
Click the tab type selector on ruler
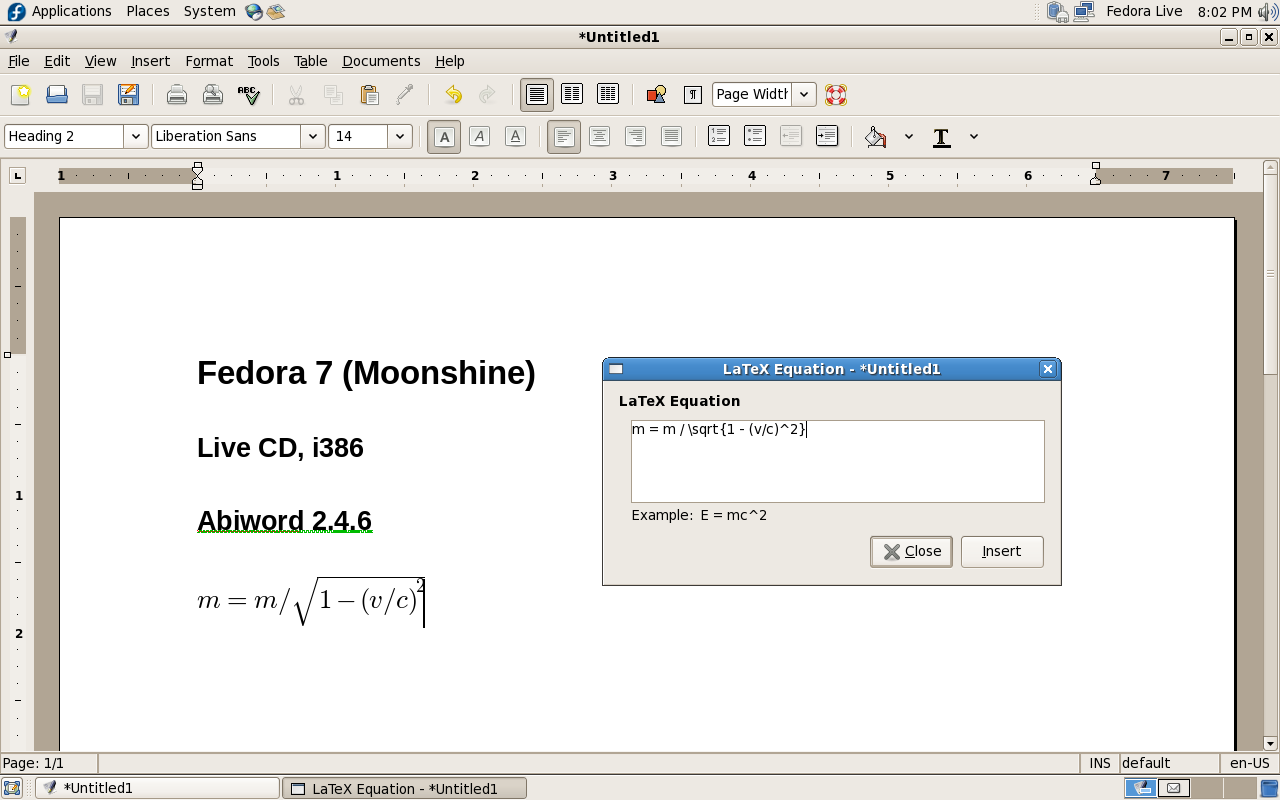click(17, 176)
